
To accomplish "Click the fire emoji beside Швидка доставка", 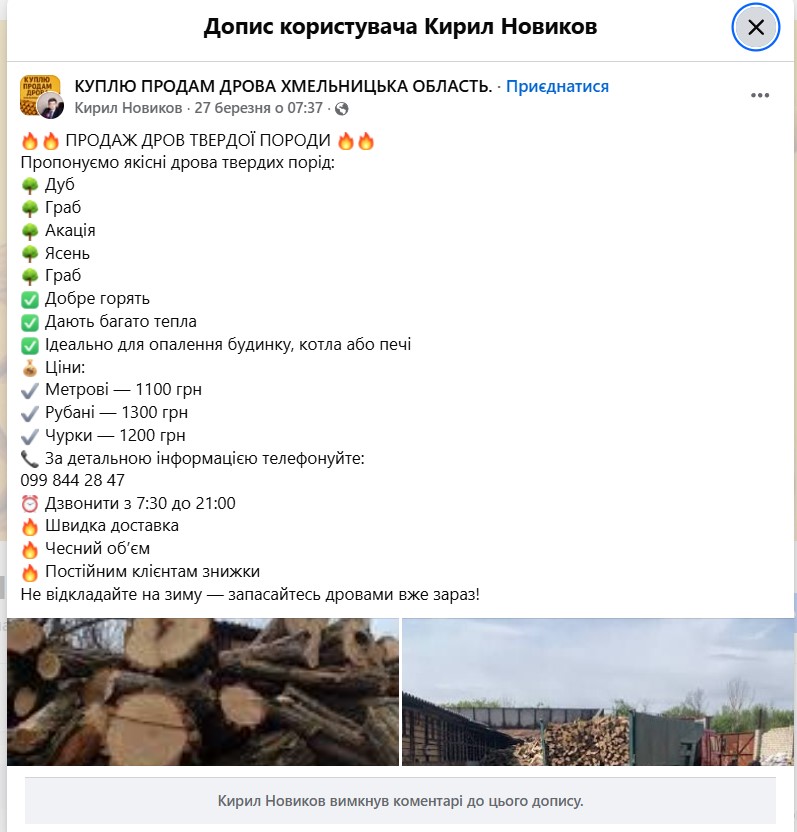I will click(x=30, y=526).
